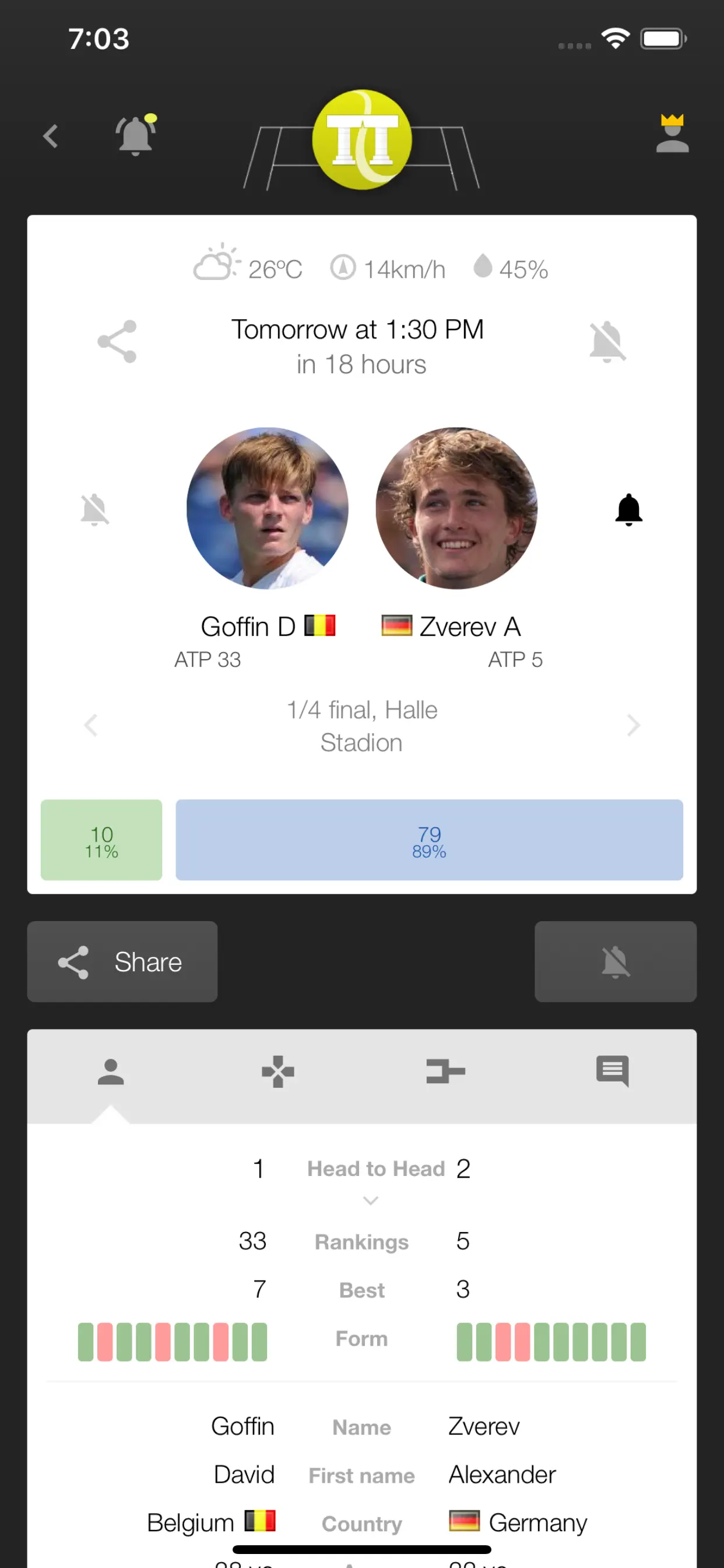Switch to the gamepad tab

[x=278, y=1072]
